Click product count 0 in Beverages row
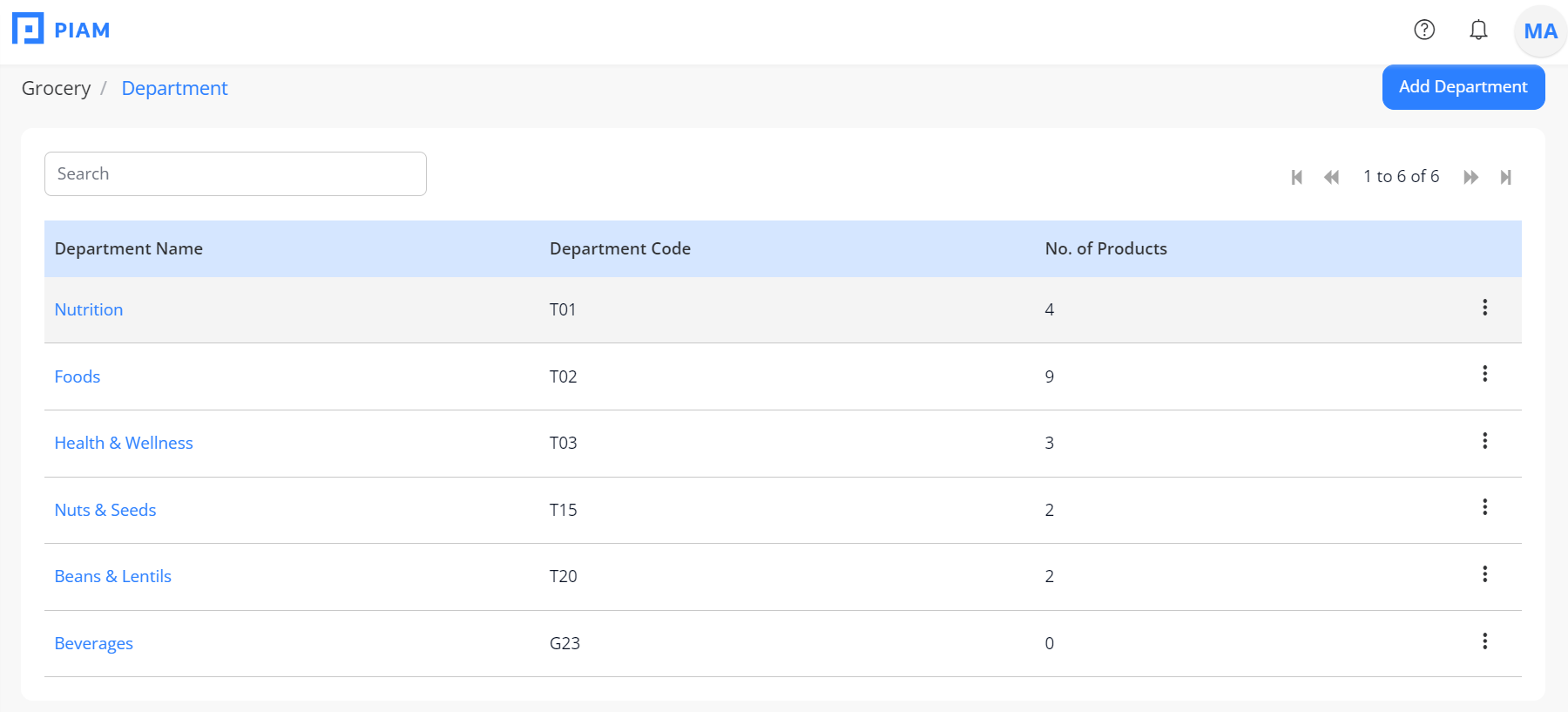 1050,643
